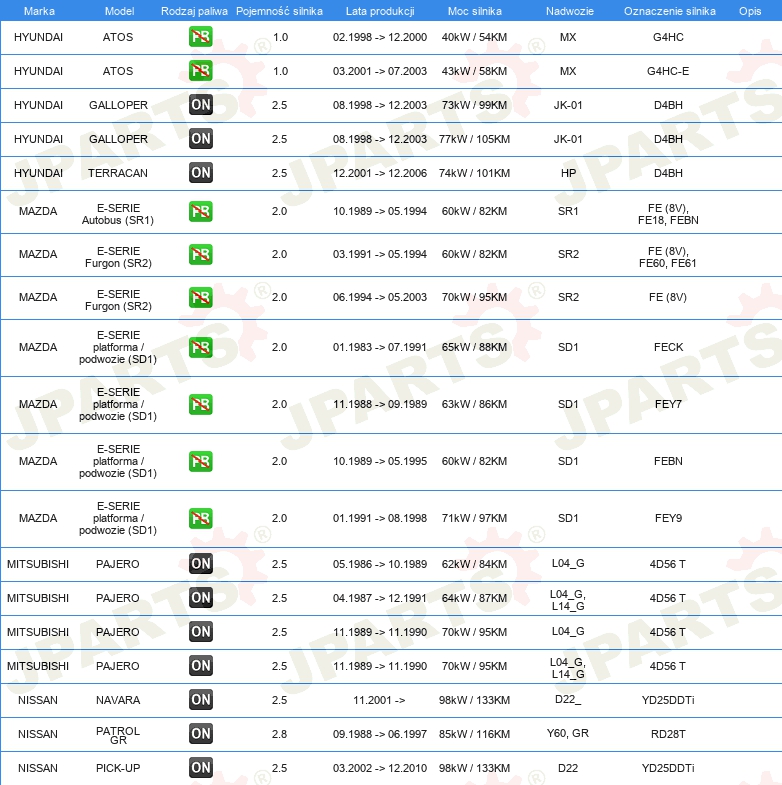
Task: Click body code HP in Terracan row
Action: pos(568,173)
